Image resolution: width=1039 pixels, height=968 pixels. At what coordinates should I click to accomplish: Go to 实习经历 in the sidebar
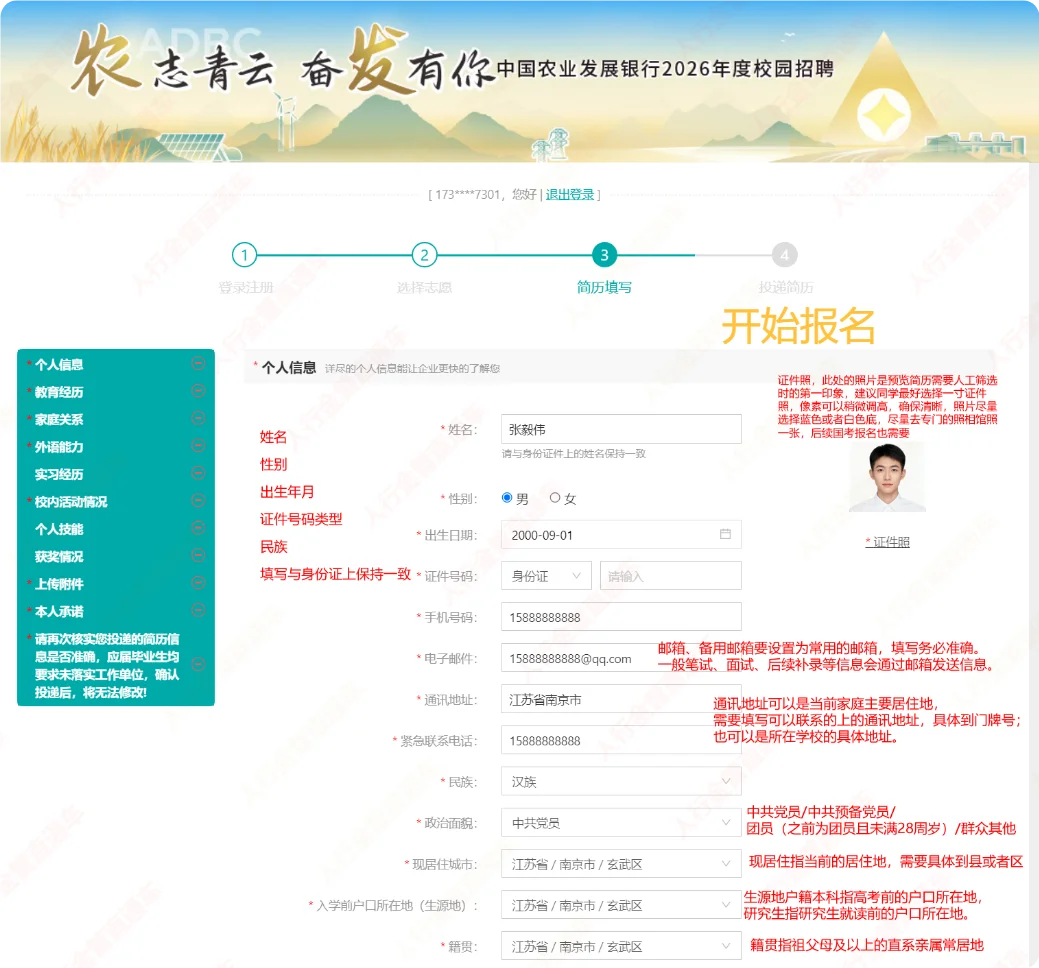point(59,474)
